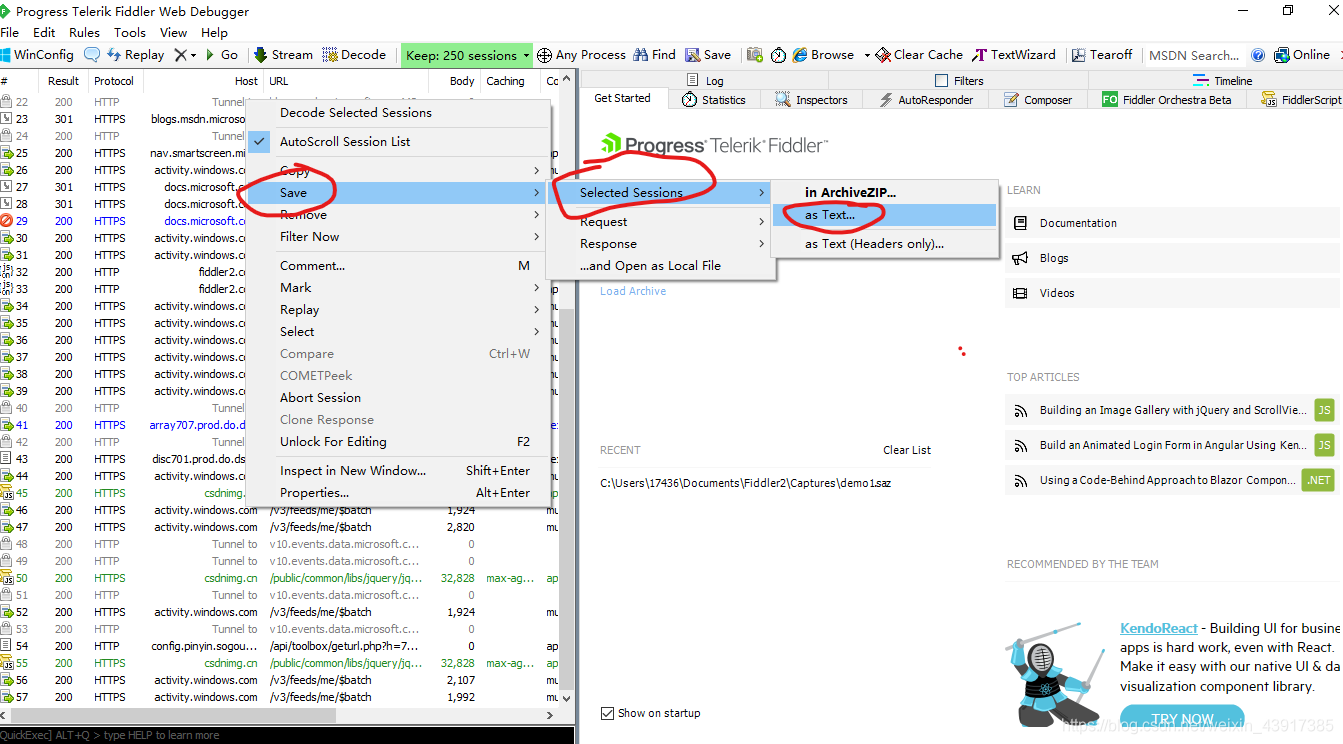1343x744 pixels.
Task: Click the KendoReact link
Action: [x=1158, y=628]
